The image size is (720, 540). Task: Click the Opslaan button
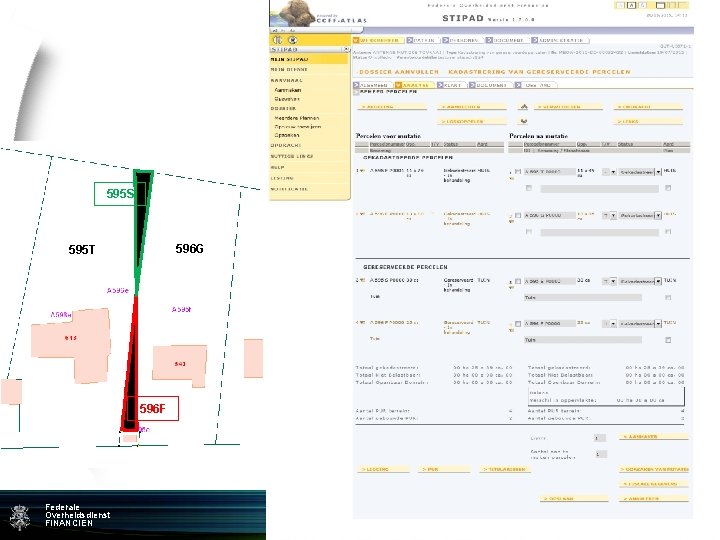click(574, 499)
